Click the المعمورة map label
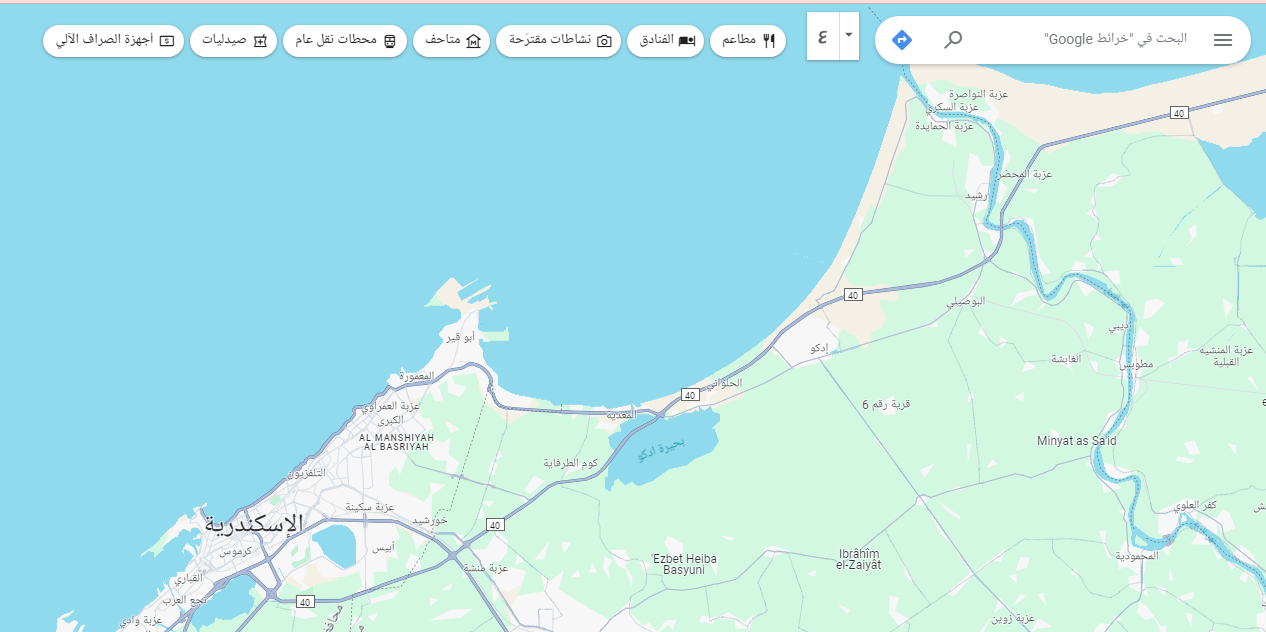 (419, 377)
